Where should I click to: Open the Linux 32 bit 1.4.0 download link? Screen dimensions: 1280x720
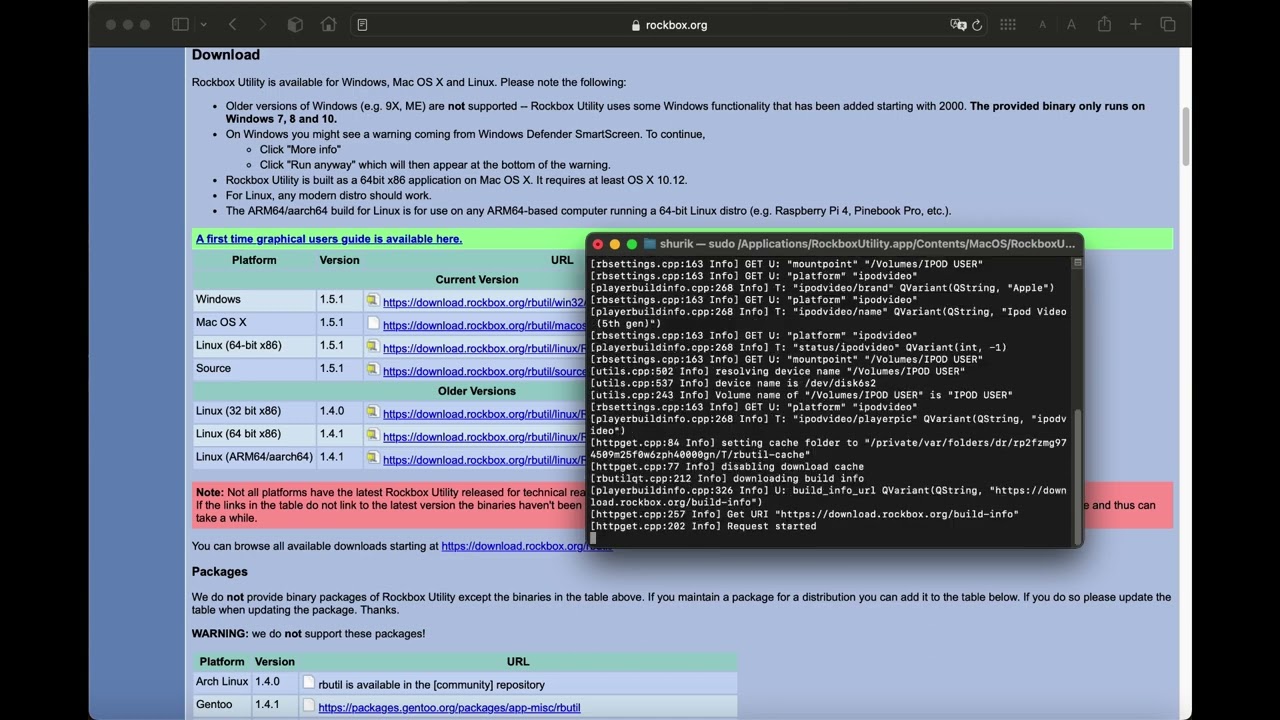[x=484, y=414]
